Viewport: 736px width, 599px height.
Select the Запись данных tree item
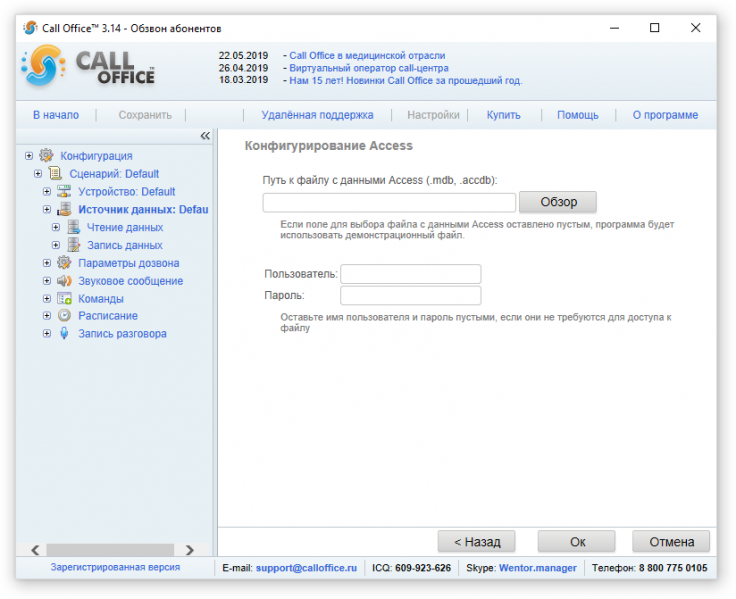tap(125, 245)
